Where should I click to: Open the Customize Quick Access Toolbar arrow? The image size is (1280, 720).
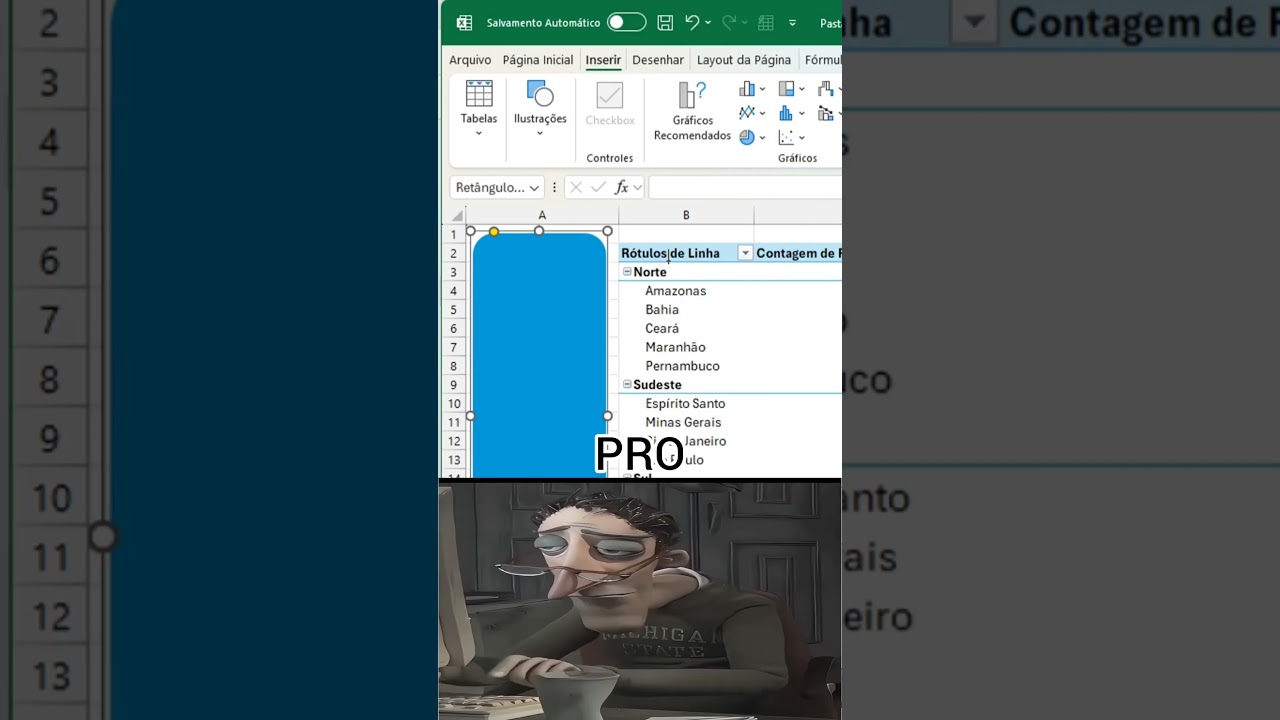point(793,22)
